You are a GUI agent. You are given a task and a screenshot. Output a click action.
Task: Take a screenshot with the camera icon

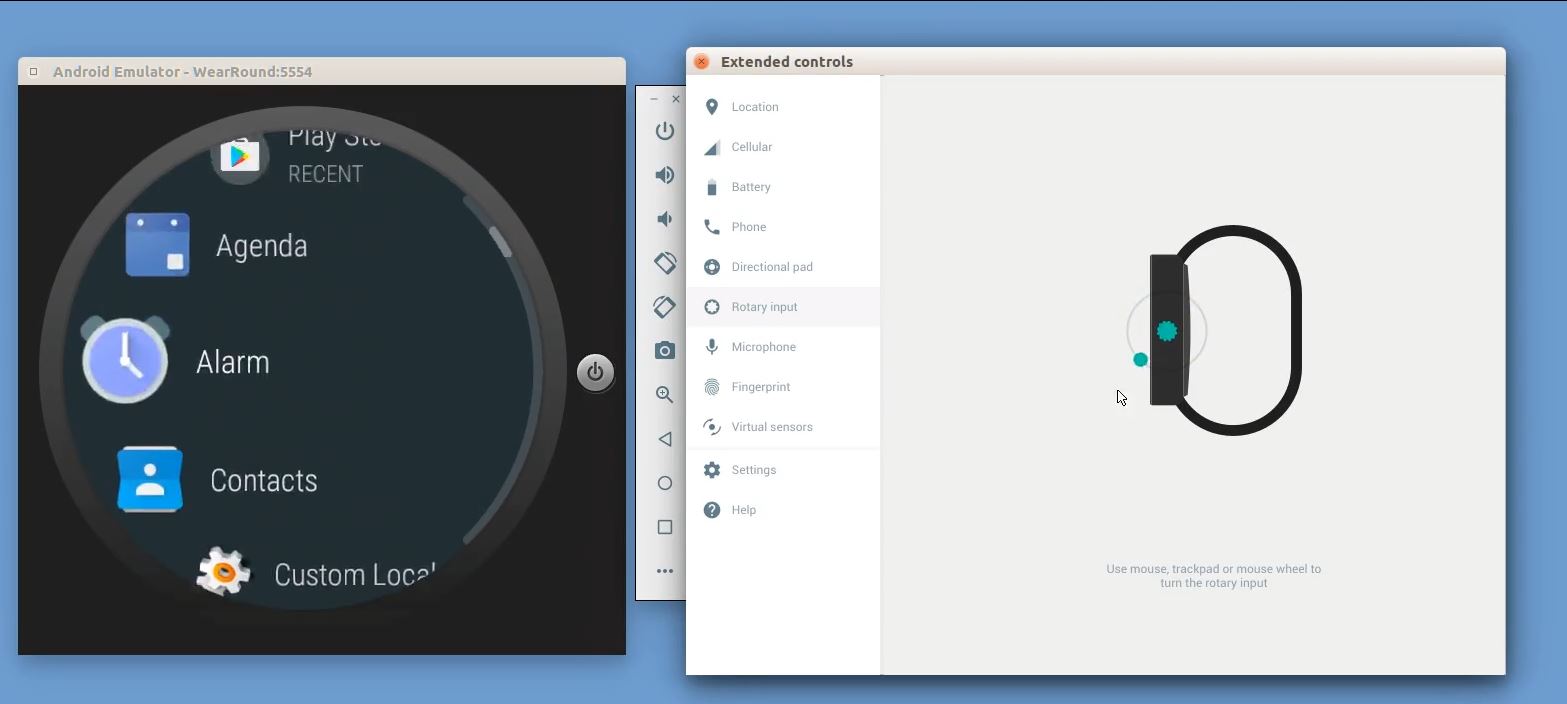[x=664, y=350]
